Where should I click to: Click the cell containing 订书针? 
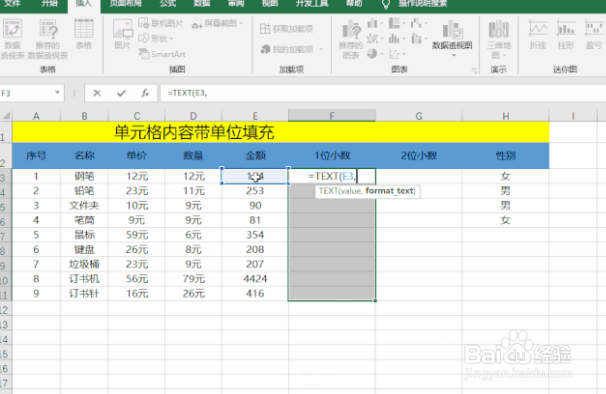coord(84,293)
